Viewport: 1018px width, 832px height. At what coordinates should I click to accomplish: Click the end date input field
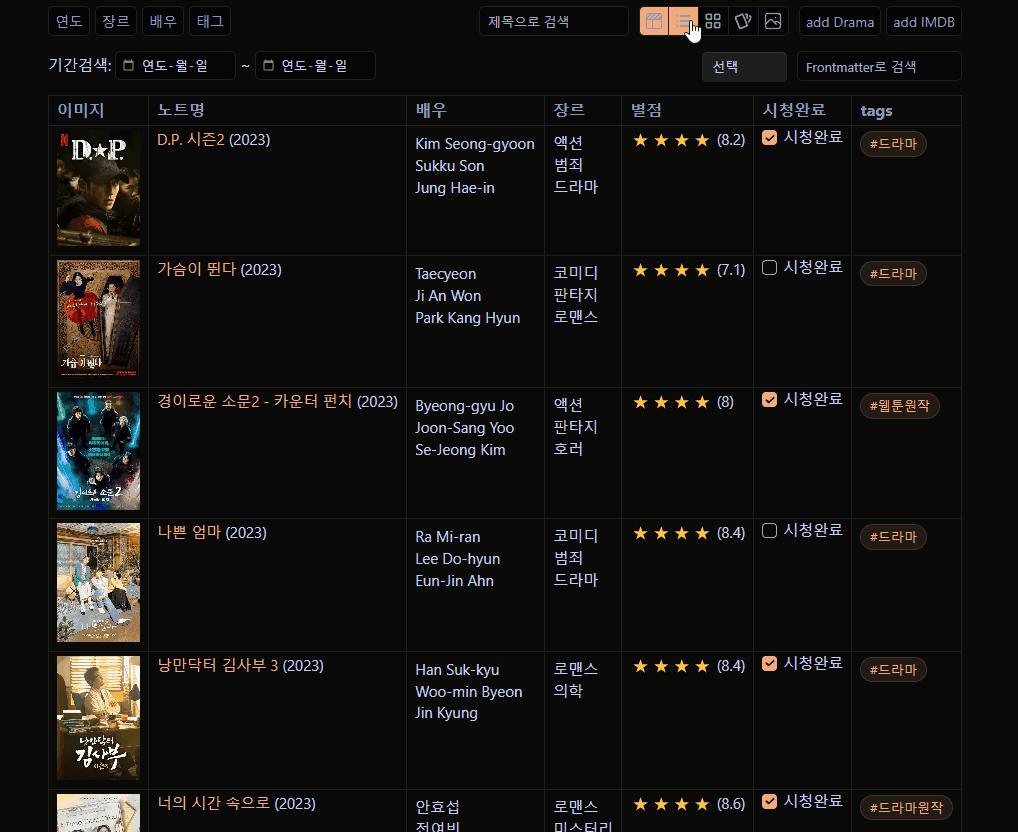[315, 66]
